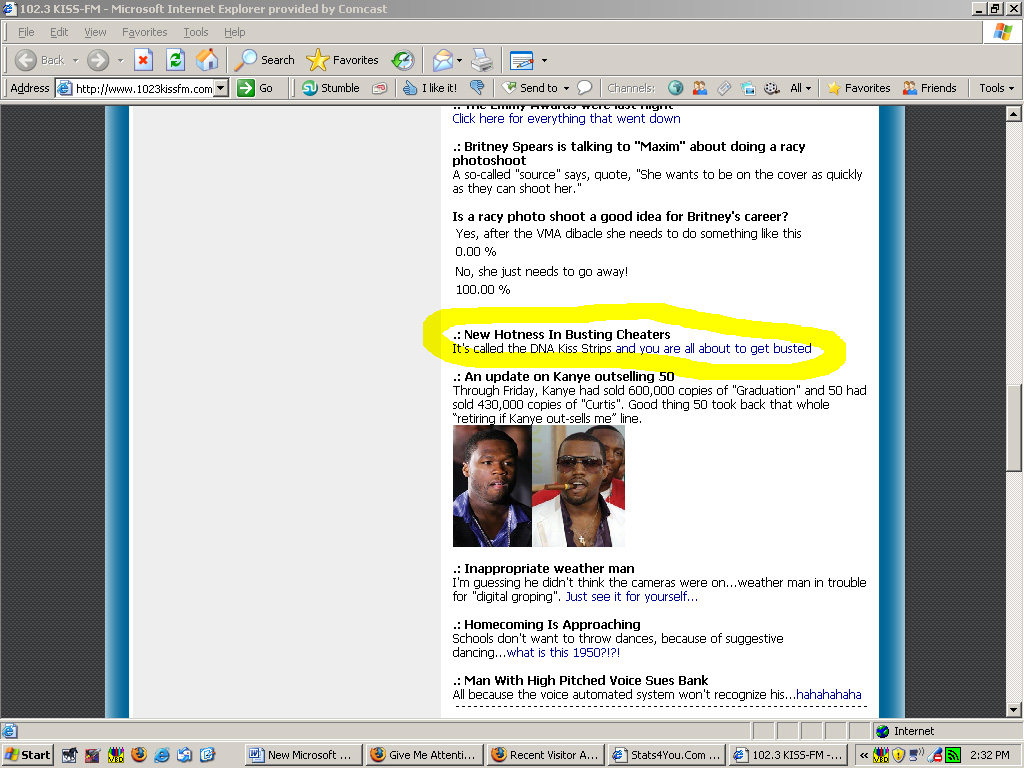The height and width of the screenshot is (768, 1024).
Task: Open StumbleUpon Tools dropdown
Action: [x=996, y=88]
